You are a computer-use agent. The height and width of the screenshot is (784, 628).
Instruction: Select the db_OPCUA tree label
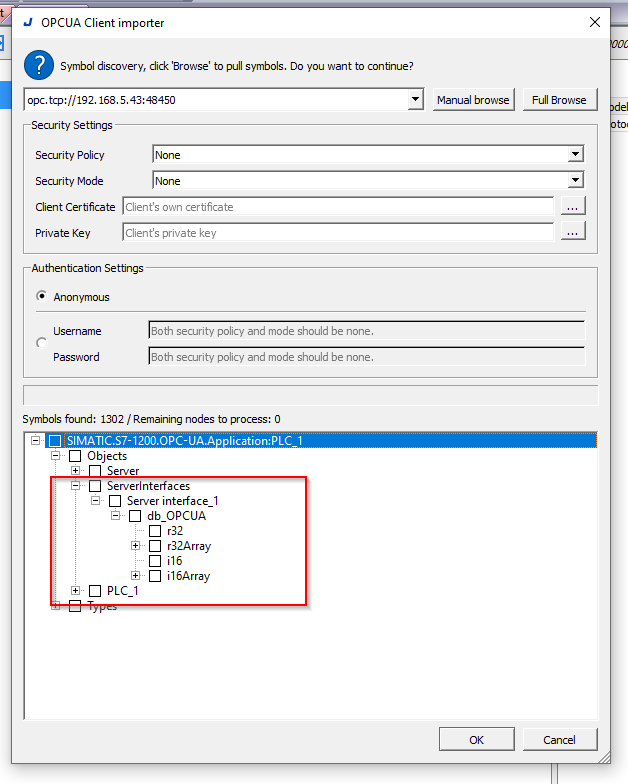point(176,516)
